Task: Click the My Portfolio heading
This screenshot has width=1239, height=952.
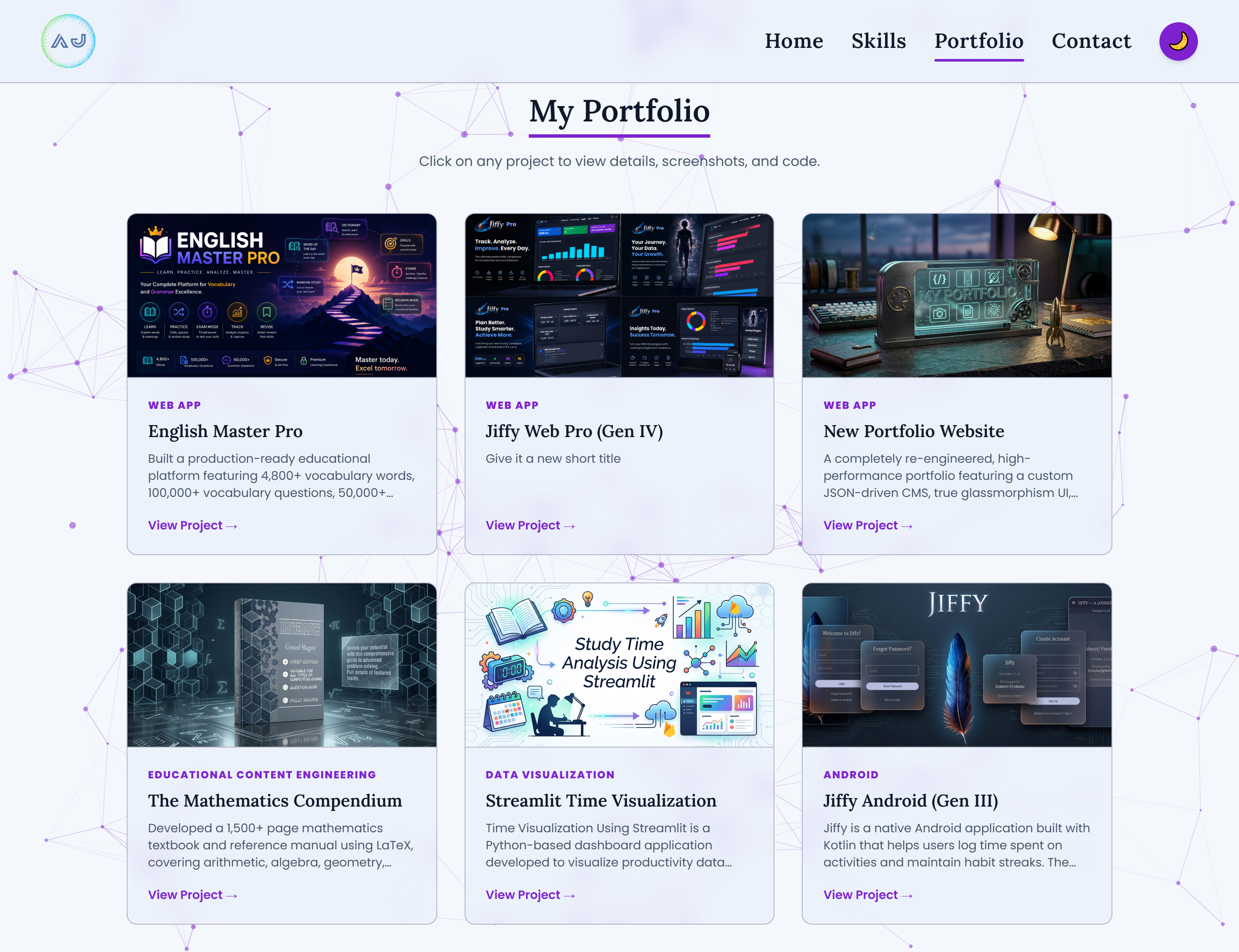Action: tap(619, 111)
